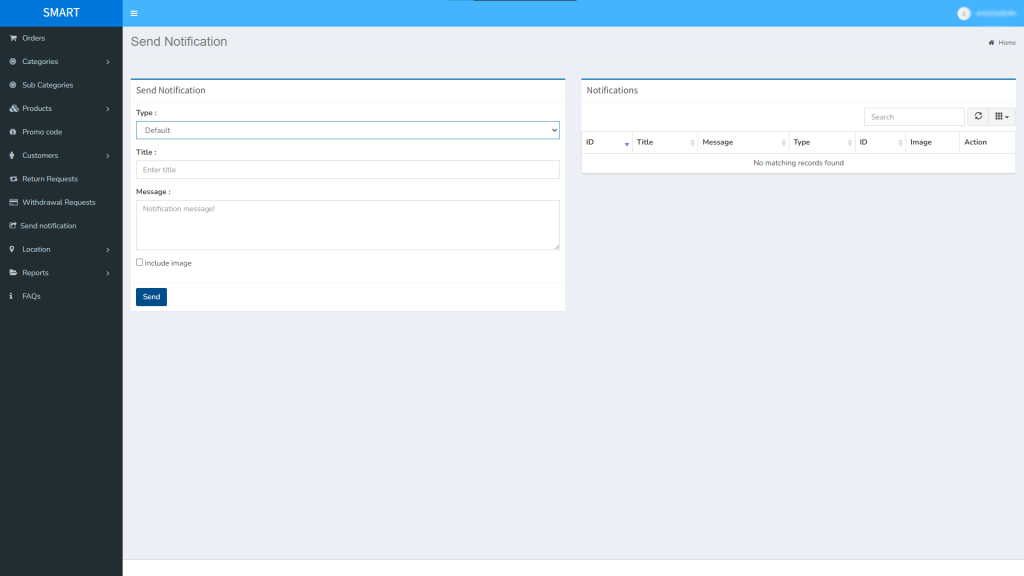Toggle the sidebar collapse hamburger icon
This screenshot has width=1024, height=576.
pos(133,13)
